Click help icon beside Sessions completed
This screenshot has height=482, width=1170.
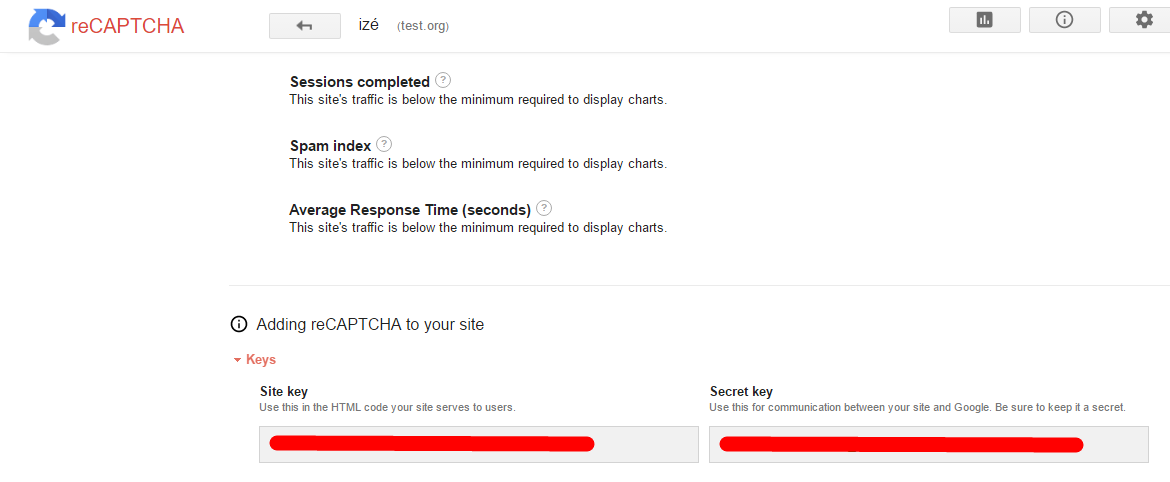[443, 81]
